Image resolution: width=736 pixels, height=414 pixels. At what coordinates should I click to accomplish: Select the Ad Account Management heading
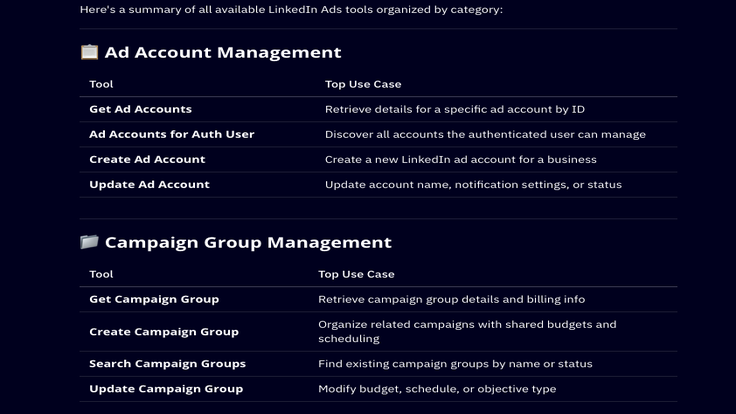[x=223, y=52]
